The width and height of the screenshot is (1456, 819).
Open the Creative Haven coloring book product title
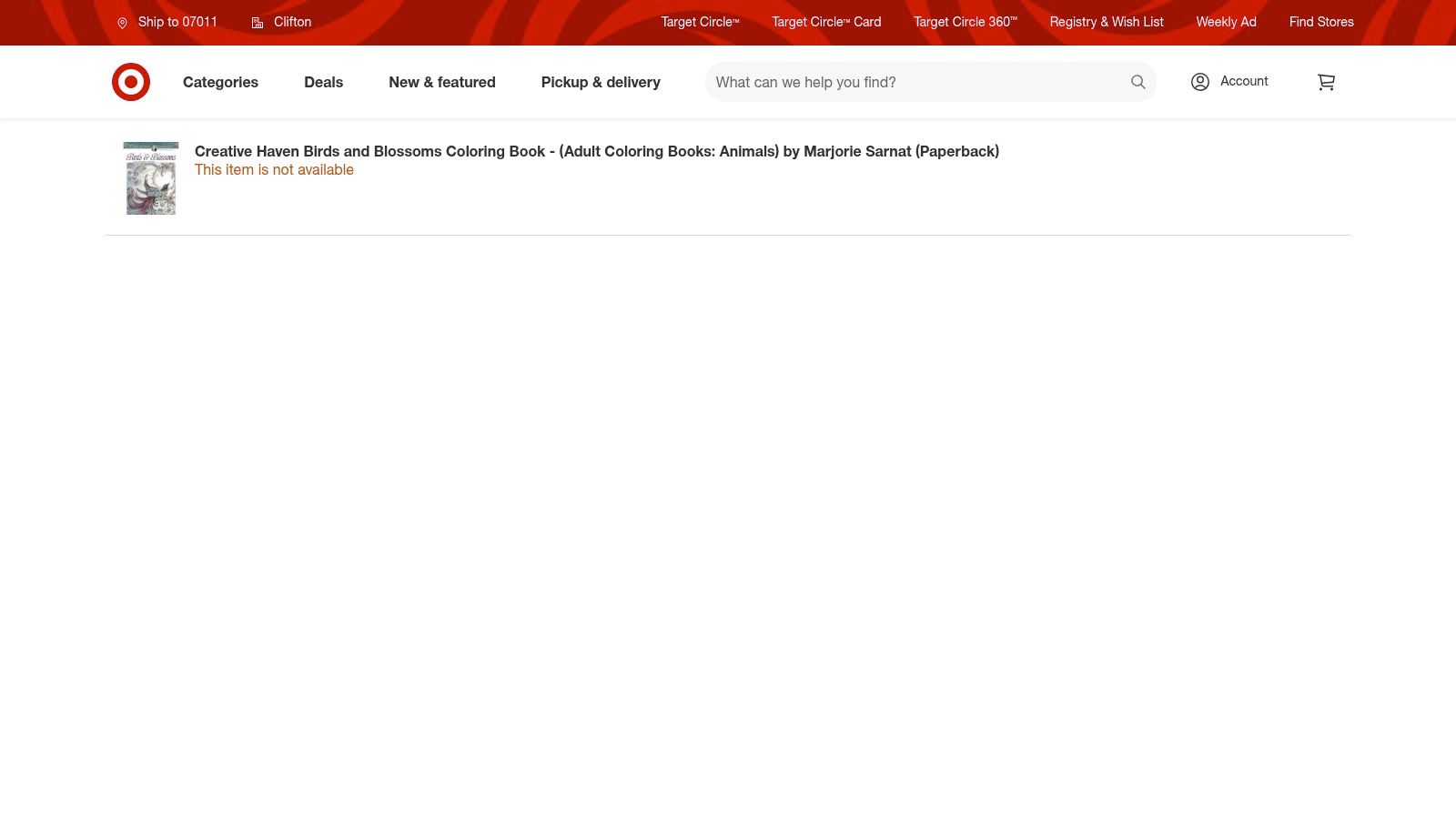coord(596,151)
